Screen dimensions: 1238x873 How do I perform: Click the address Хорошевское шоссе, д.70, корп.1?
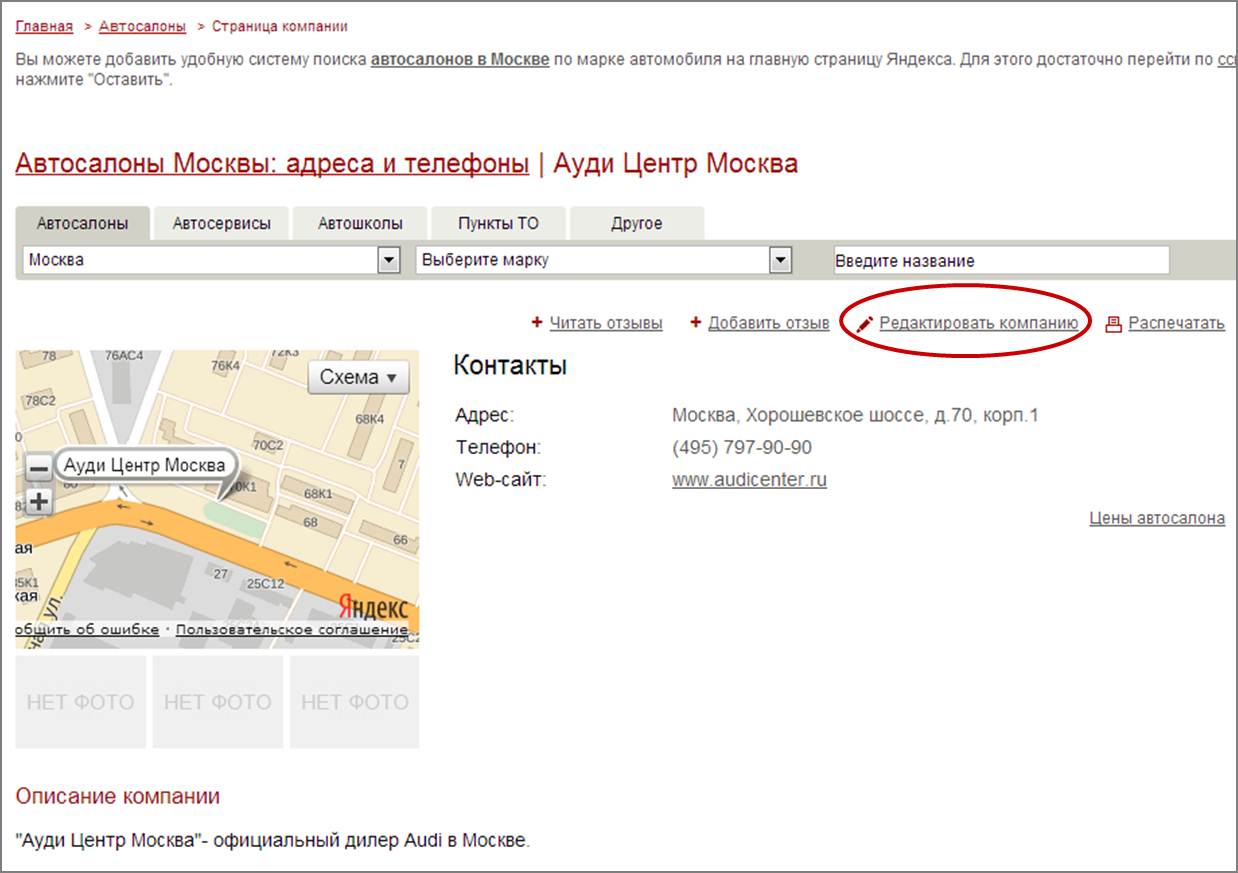[x=893, y=416]
